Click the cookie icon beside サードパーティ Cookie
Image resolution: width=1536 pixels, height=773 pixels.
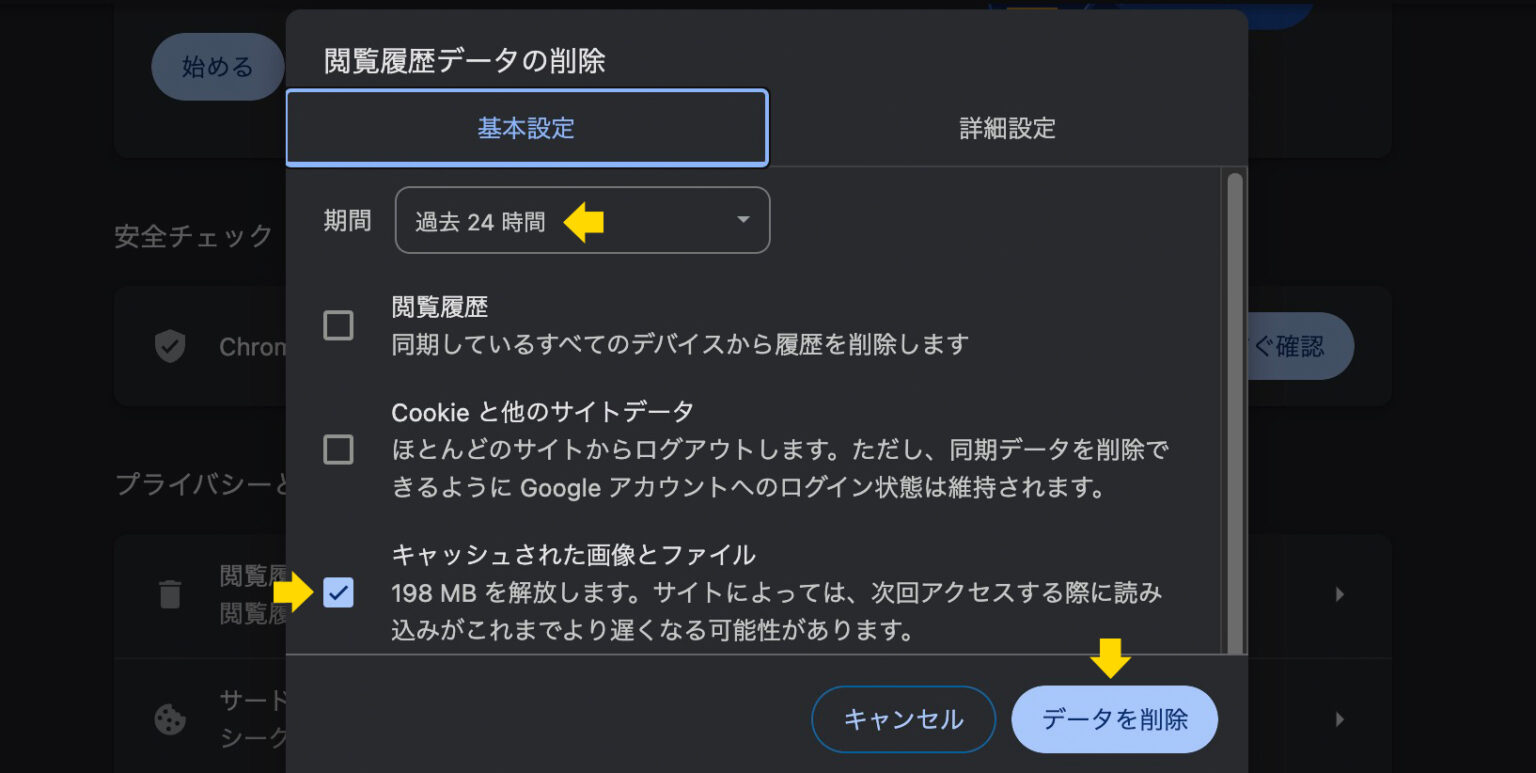[172, 719]
